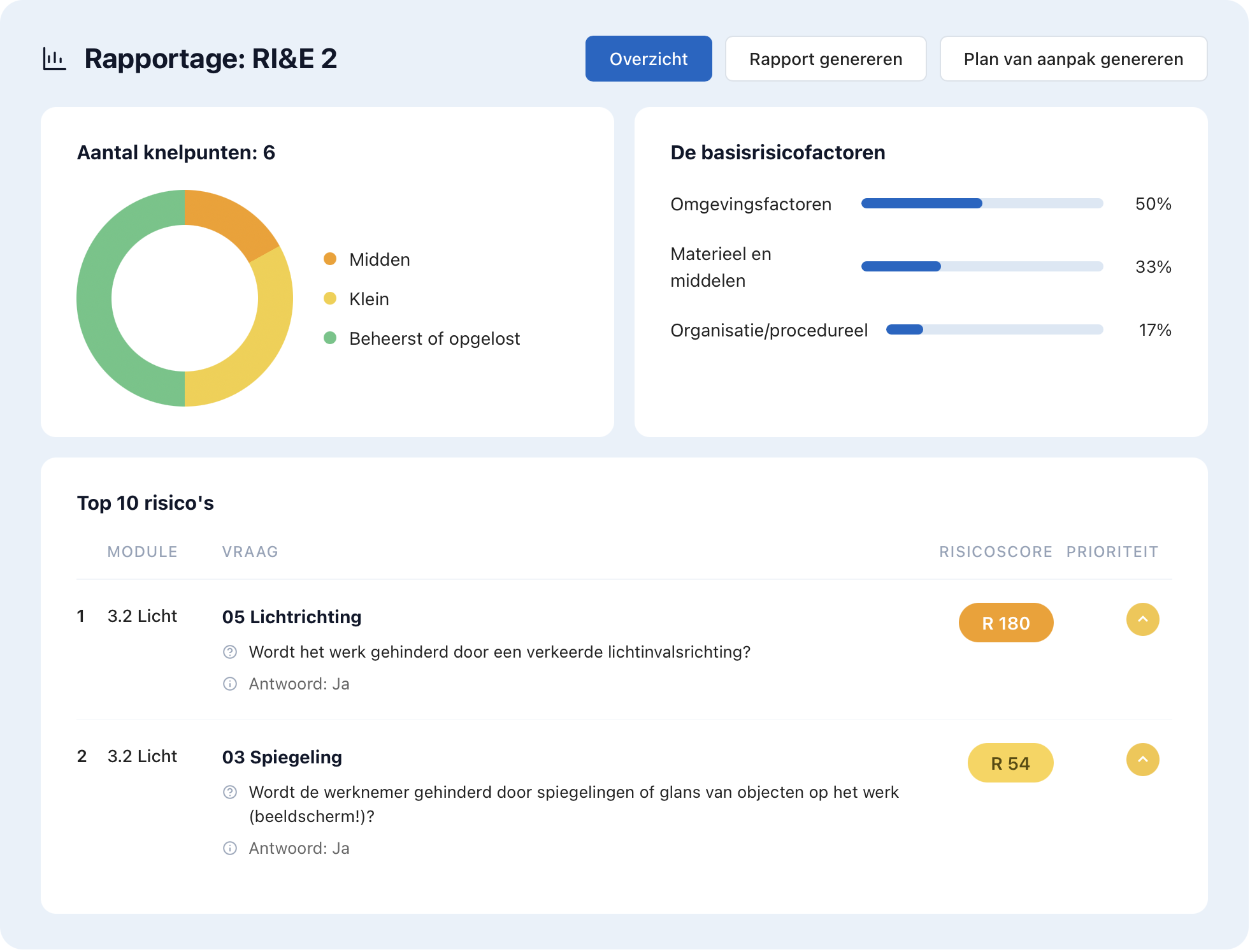Click the info icon beside Lichtrichting Antwoord: Ja
The image size is (1250, 952).
click(230, 684)
